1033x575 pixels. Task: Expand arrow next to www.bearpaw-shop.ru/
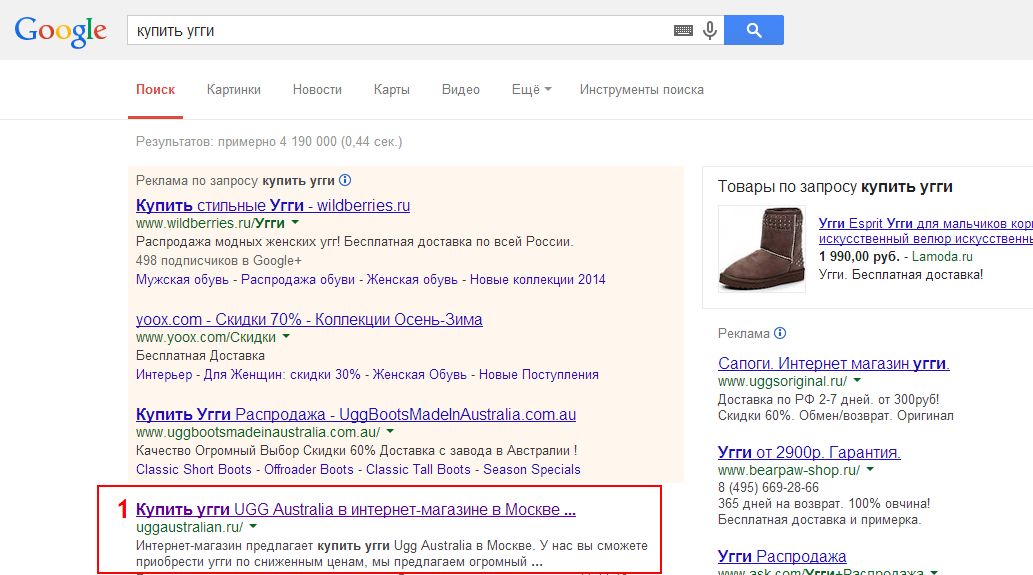click(870, 470)
